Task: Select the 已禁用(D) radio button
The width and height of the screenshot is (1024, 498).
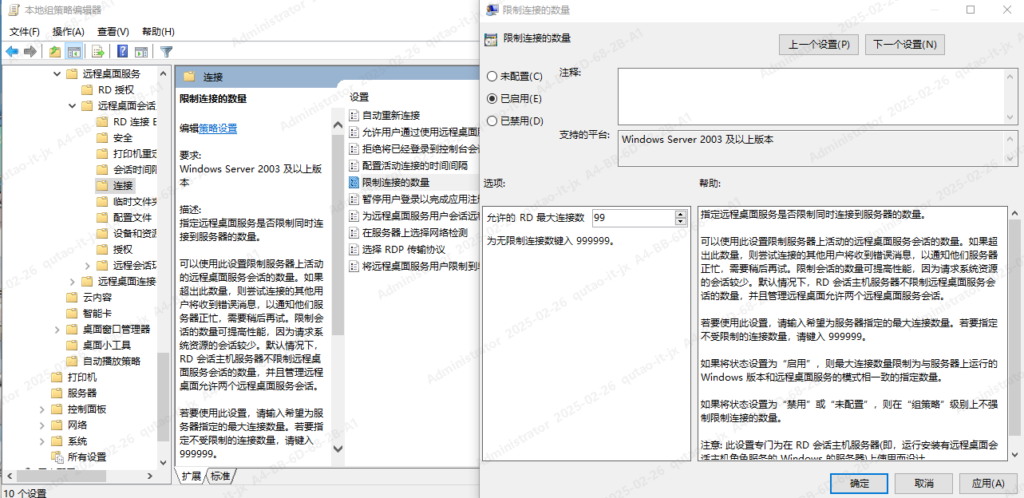Action: (x=492, y=121)
